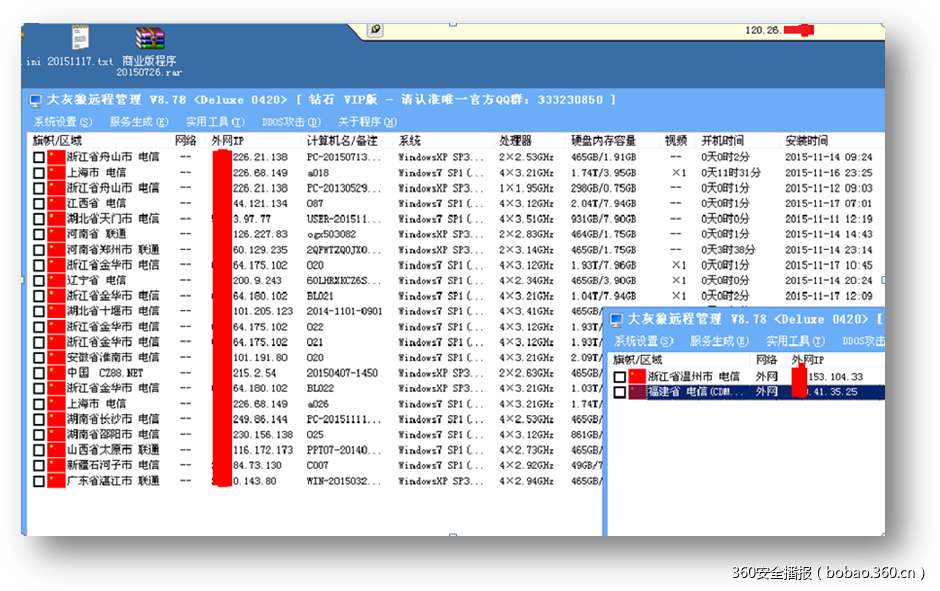
Task: Sort hosts by the 开机时间 column header
Action: point(725,140)
